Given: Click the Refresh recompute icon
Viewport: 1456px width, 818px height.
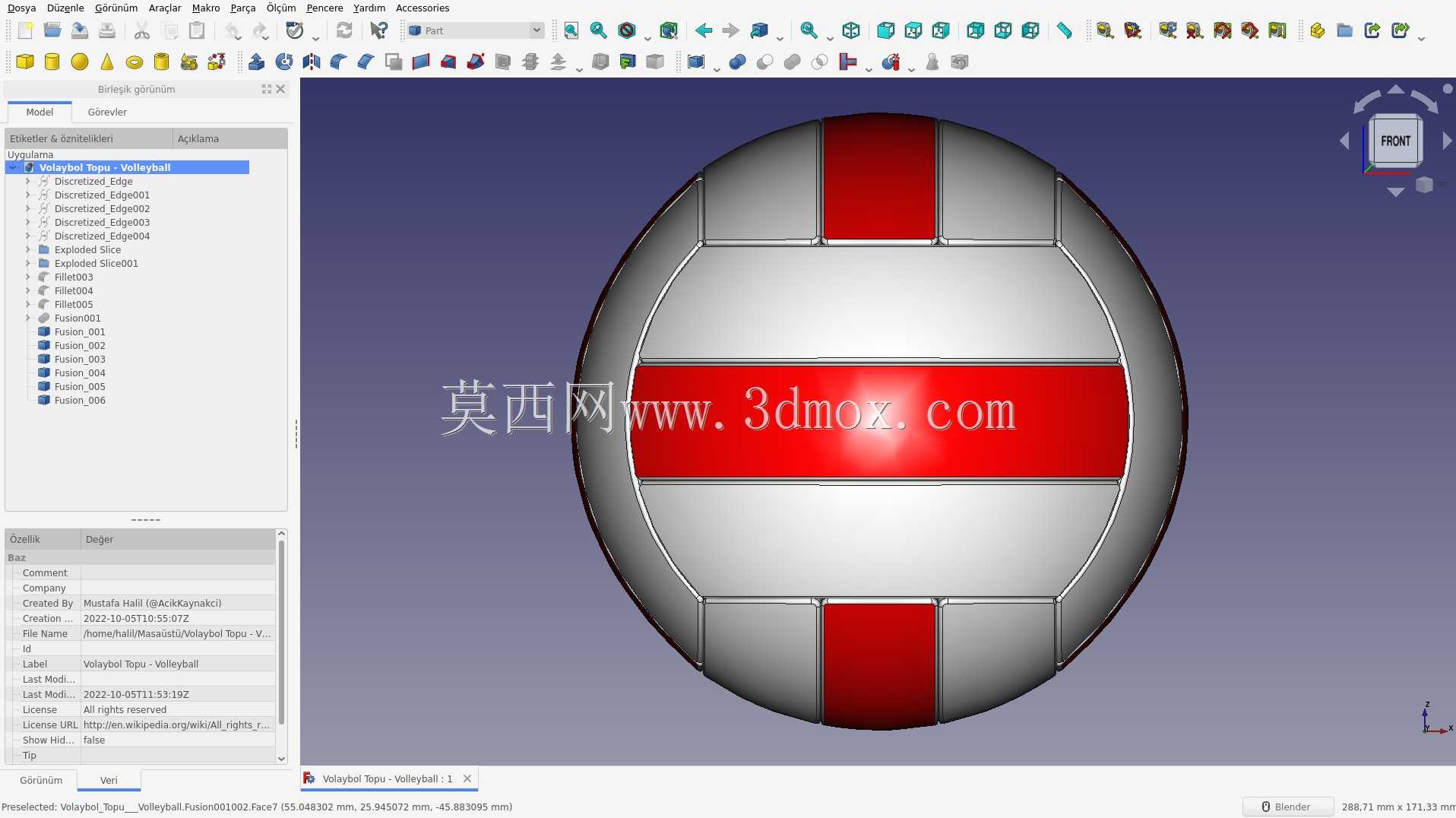Looking at the screenshot, I should tap(344, 30).
